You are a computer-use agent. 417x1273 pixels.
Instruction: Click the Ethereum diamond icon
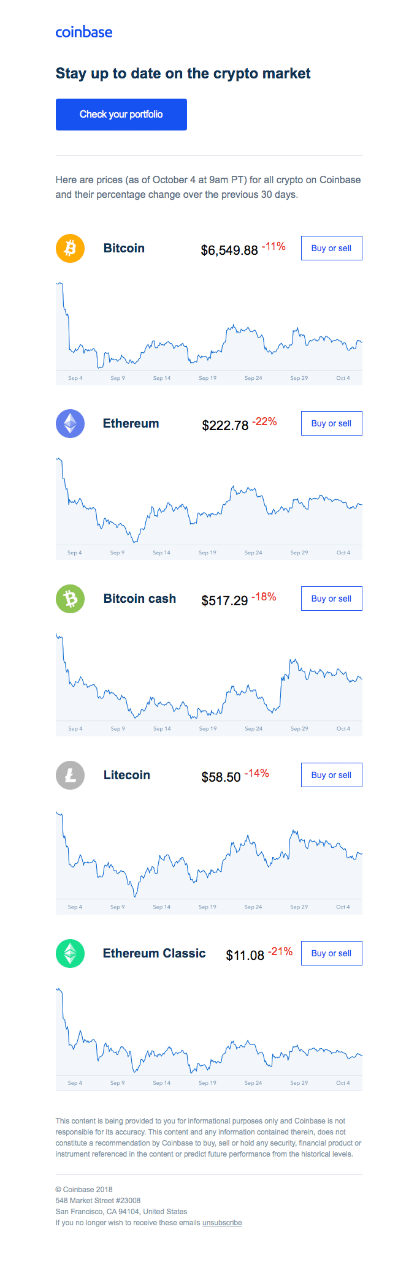[x=70, y=424]
